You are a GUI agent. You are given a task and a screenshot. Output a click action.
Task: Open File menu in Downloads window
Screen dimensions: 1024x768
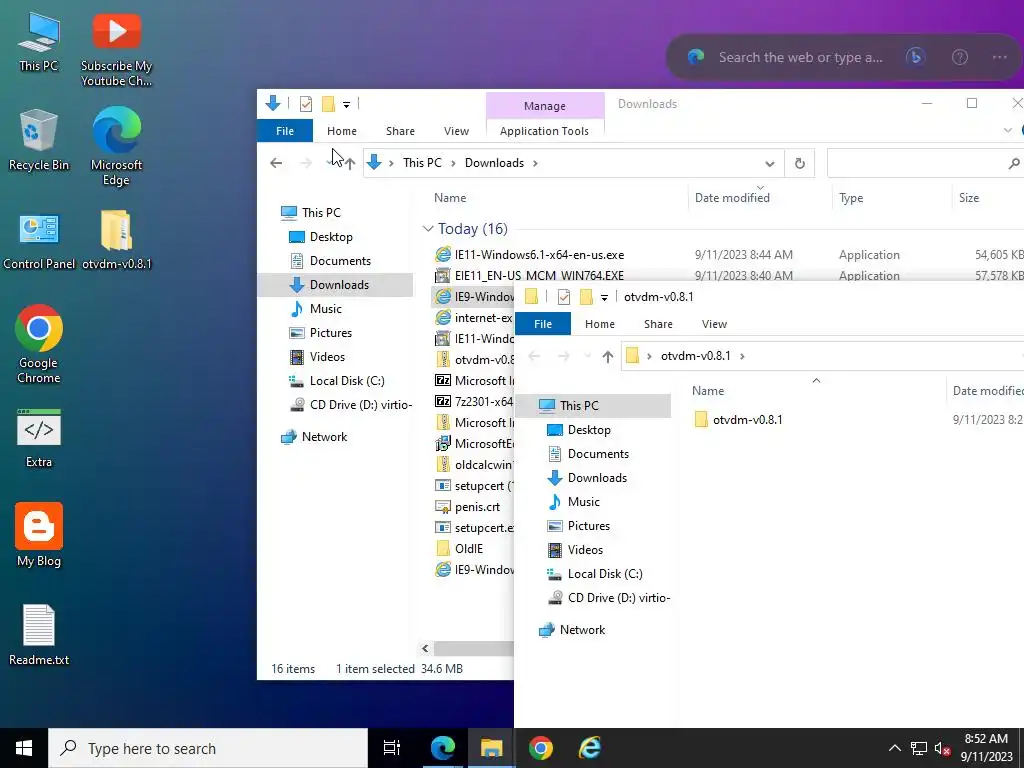click(285, 131)
